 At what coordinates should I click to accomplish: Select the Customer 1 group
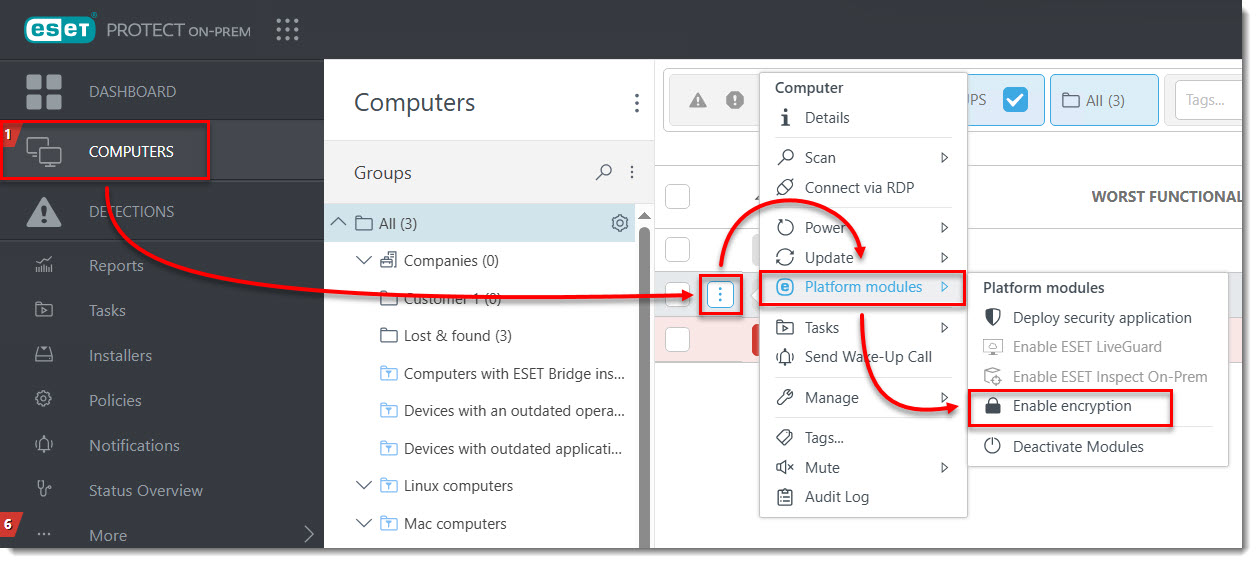[452, 298]
